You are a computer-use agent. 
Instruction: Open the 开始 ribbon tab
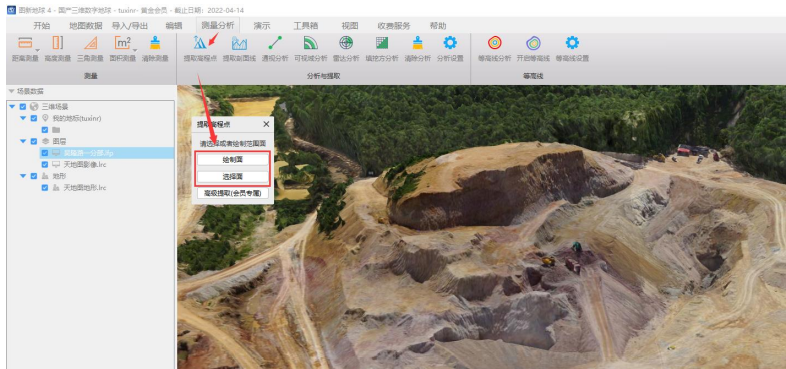pyautogui.click(x=42, y=26)
